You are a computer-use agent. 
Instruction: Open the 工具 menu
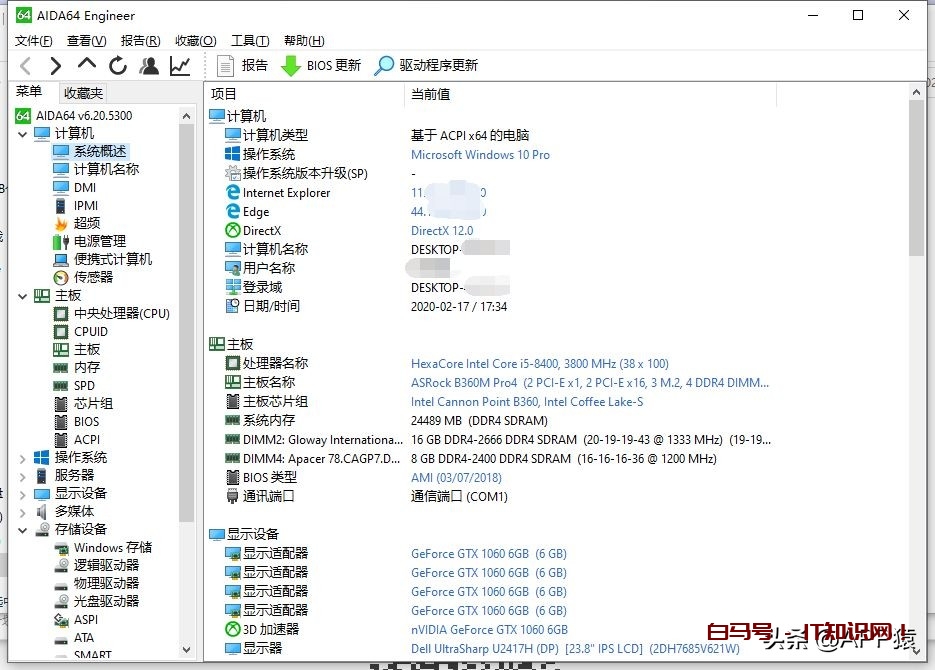(250, 40)
